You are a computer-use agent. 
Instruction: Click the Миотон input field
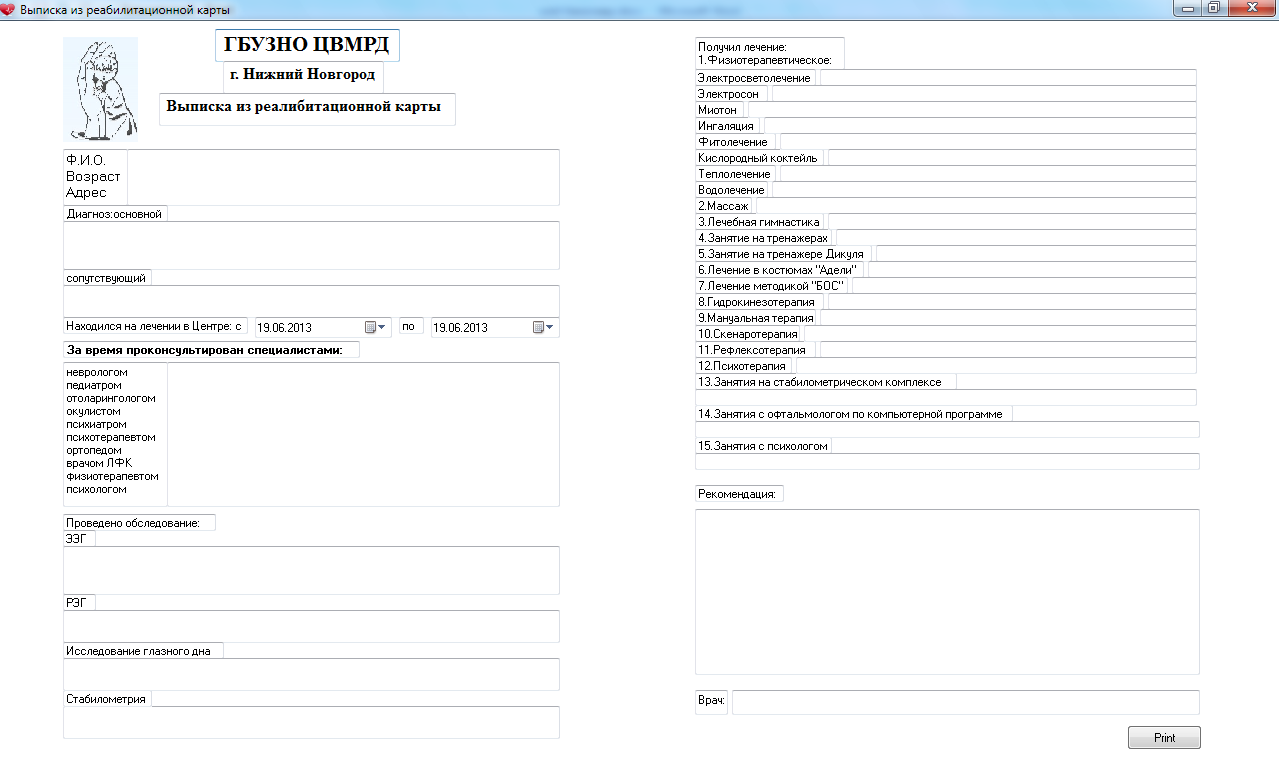point(972,109)
